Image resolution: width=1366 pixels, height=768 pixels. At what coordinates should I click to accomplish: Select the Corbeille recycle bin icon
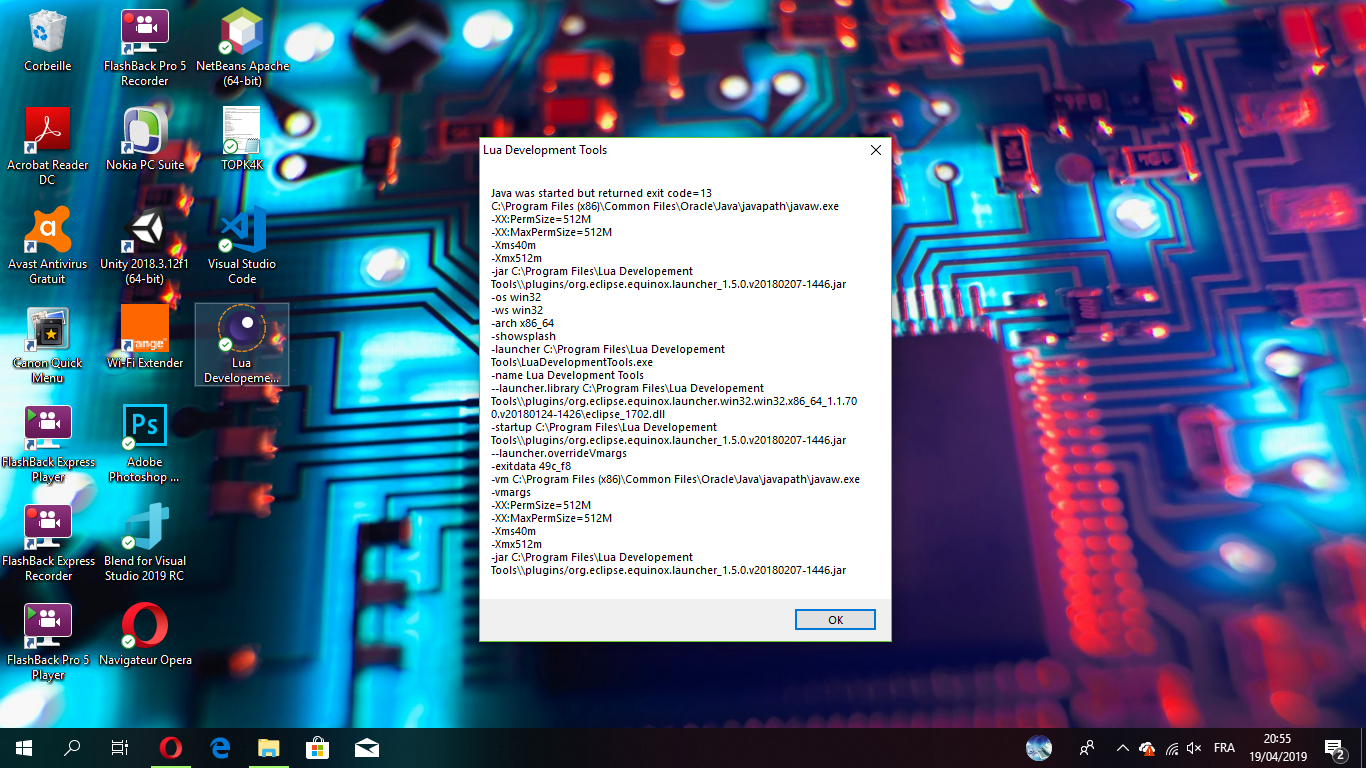tap(47, 41)
